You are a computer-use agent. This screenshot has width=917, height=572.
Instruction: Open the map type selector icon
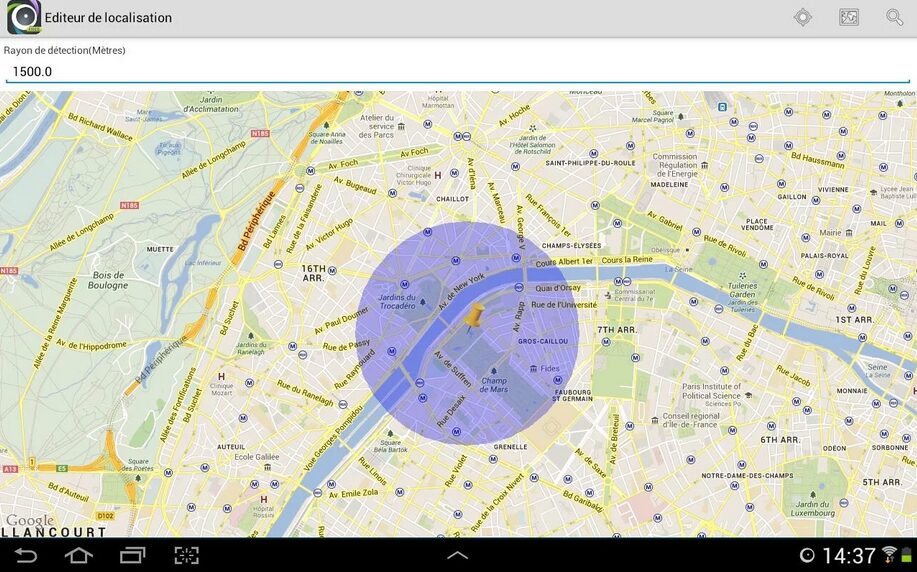(x=848, y=17)
